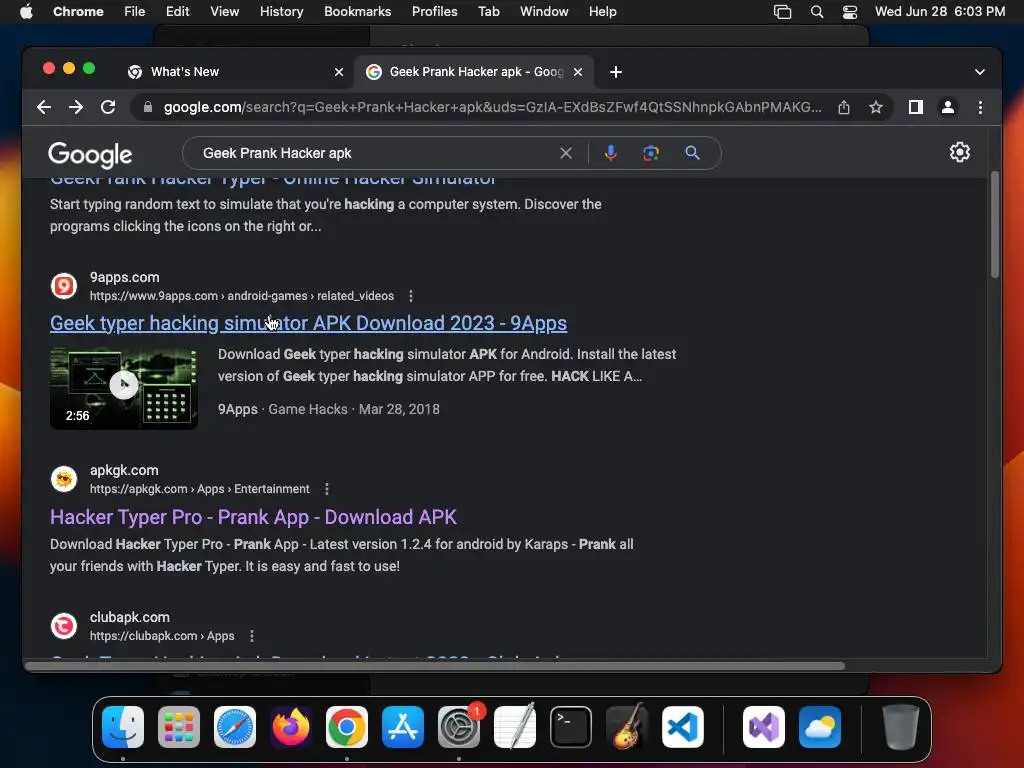The height and width of the screenshot is (768, 1024).
Task: Open the History menu
Action: 281,11
